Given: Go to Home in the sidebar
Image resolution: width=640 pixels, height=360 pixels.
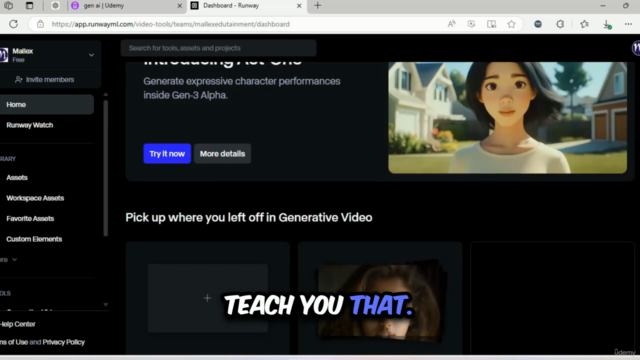Looking at the screenshot, I should [x=47, y=104].
